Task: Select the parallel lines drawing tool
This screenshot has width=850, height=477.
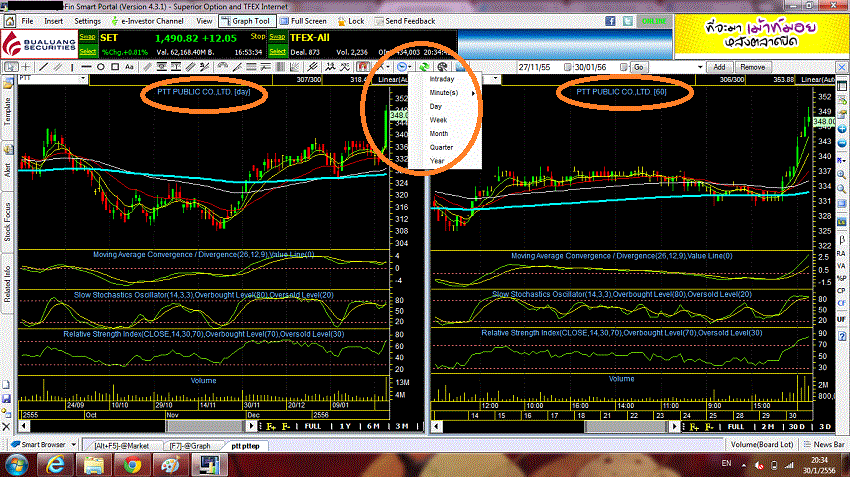Action: [x=58, y=67]
